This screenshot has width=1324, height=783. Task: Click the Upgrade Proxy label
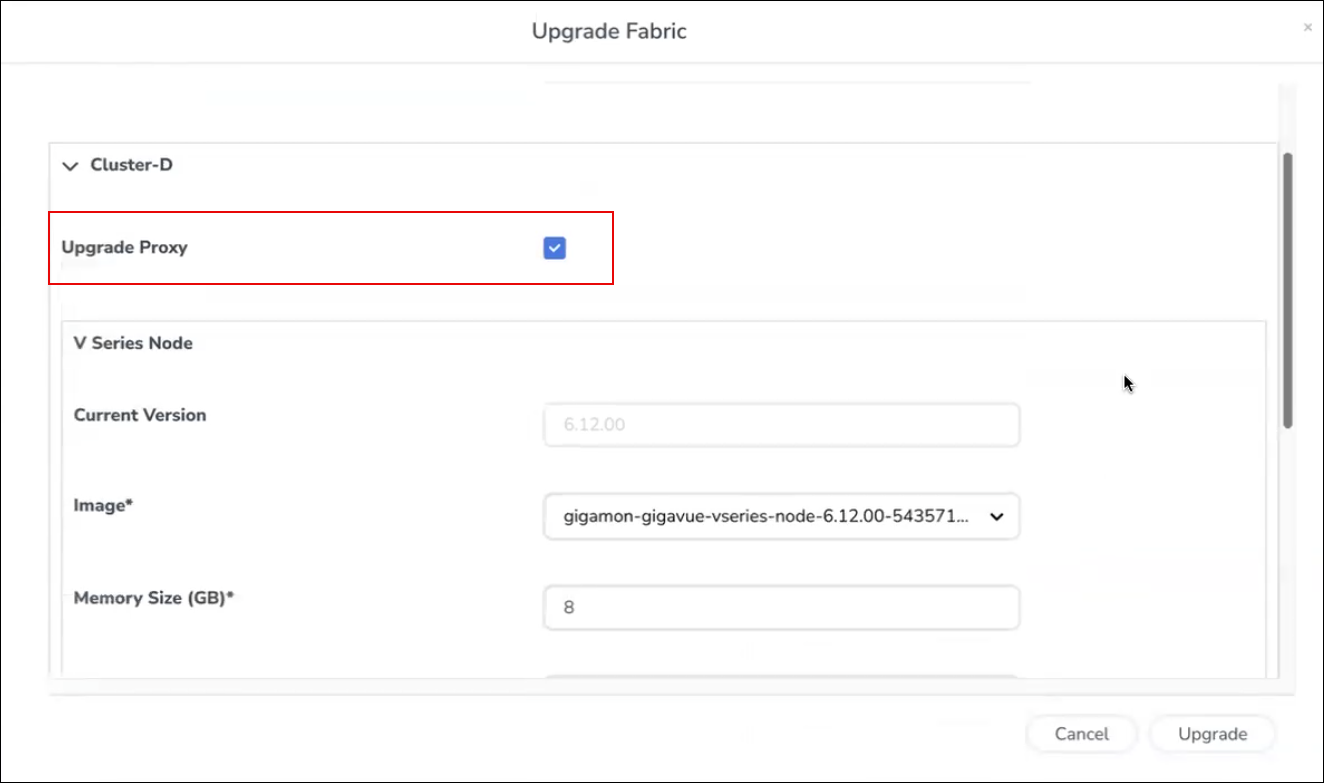(124, 247)
